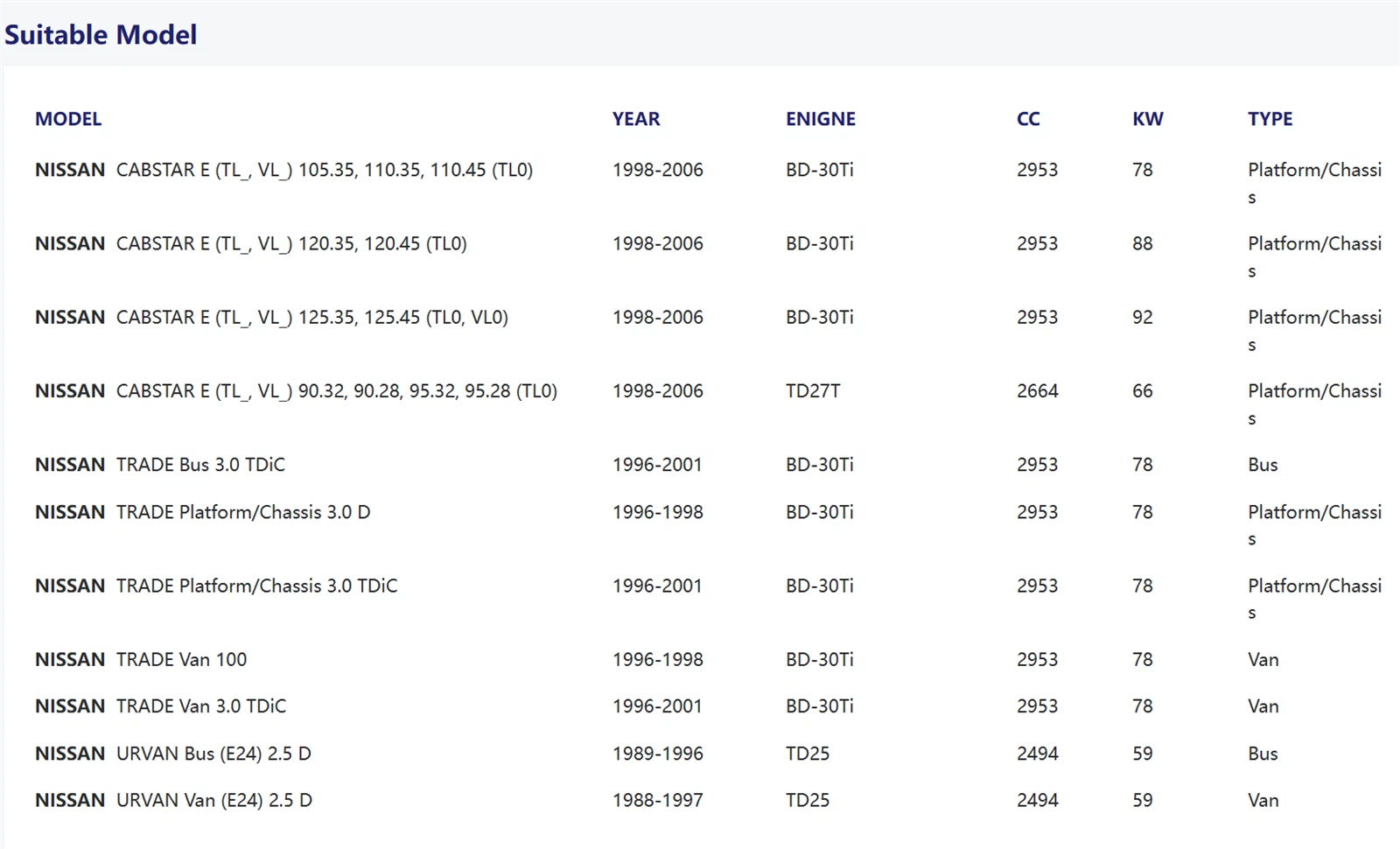The image size is (1400, 849).
Task: Click KW 78 in TRADE Van 3.0 TDiC row
Action: pyautogui.click(x=1143, y=706)
